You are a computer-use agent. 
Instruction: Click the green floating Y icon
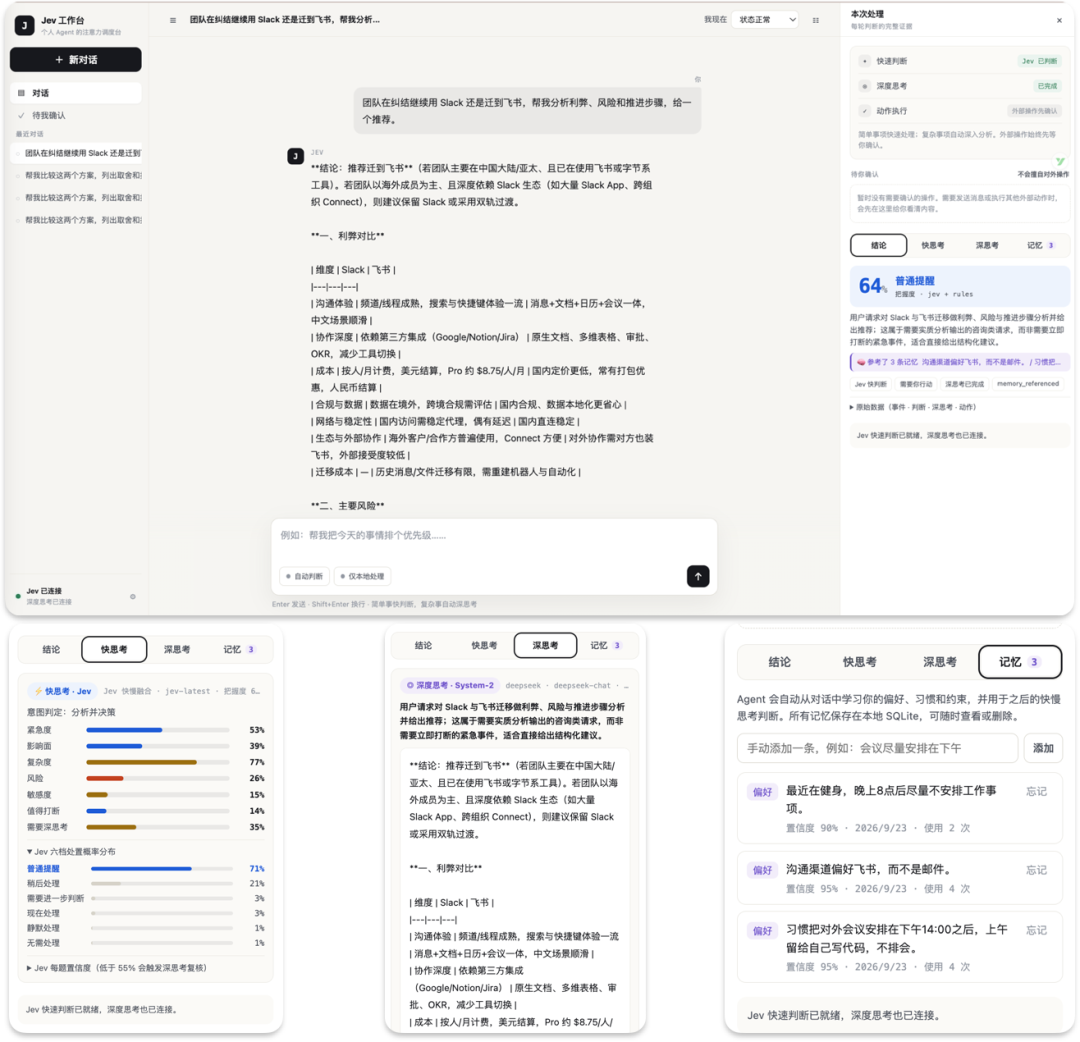tap(1060, 161)
